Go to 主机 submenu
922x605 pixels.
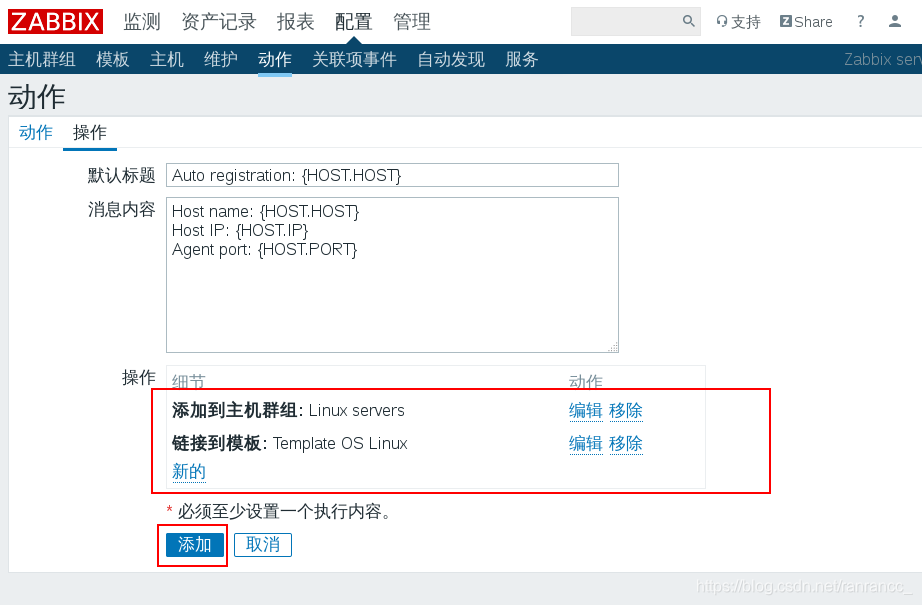click(x=166, y=59)
